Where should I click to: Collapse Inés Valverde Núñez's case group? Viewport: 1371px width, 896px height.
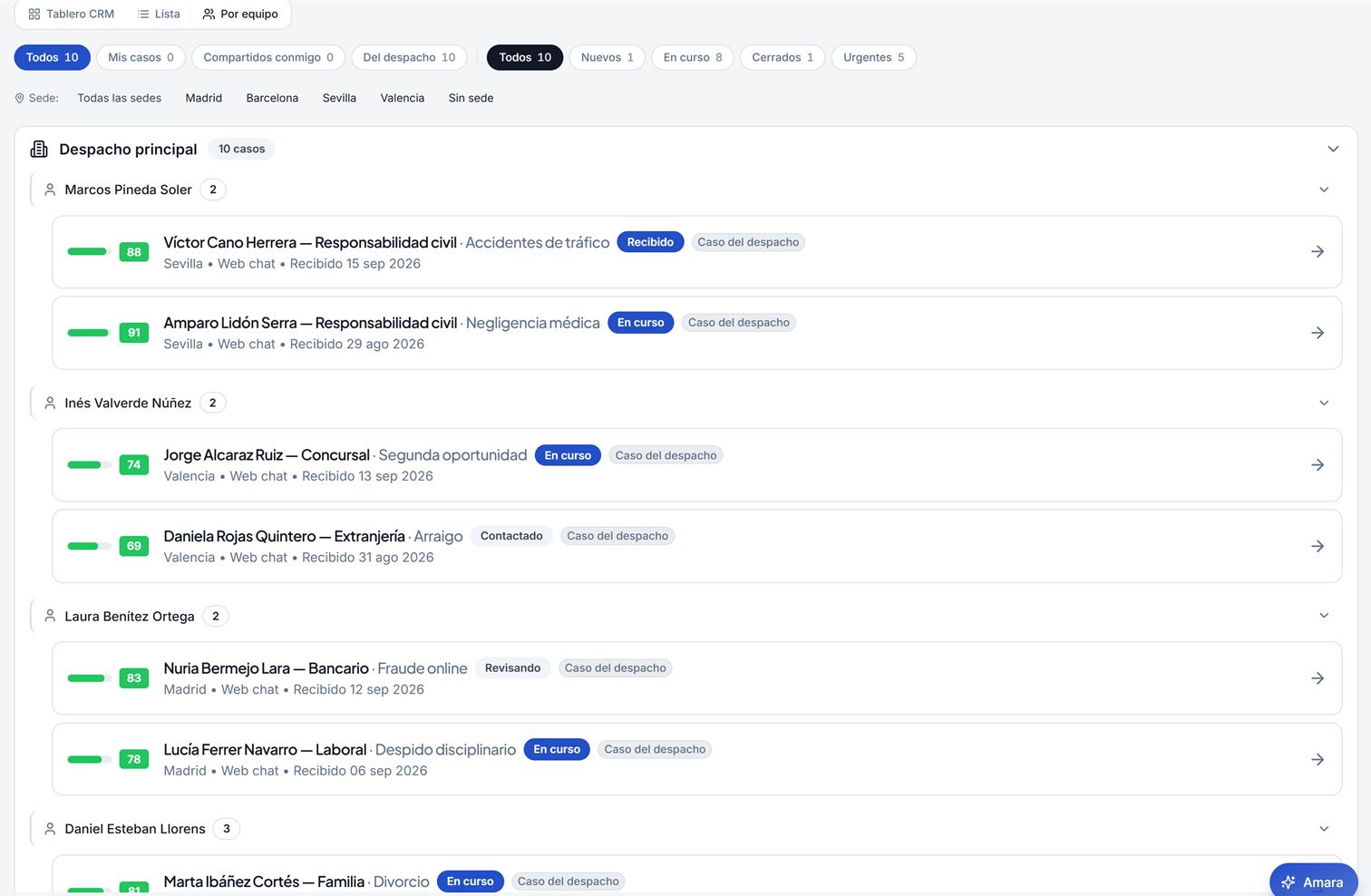1324,403
